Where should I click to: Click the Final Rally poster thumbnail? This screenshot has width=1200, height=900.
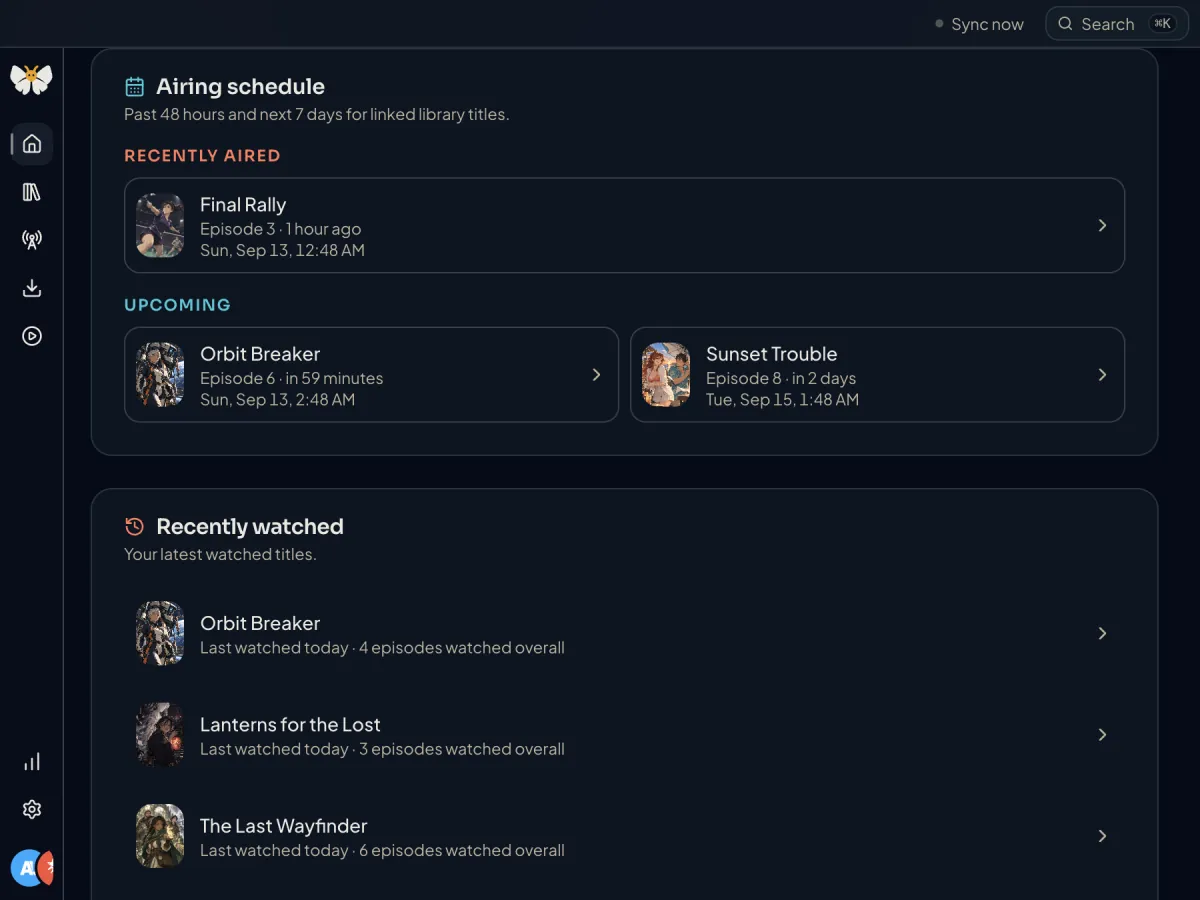pos(160,226)
